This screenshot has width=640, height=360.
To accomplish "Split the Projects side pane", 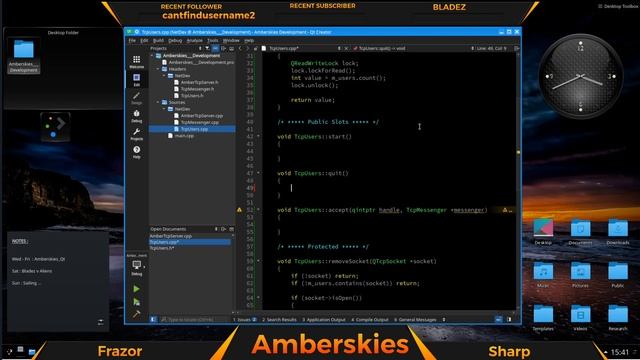I will pos(223,48).
